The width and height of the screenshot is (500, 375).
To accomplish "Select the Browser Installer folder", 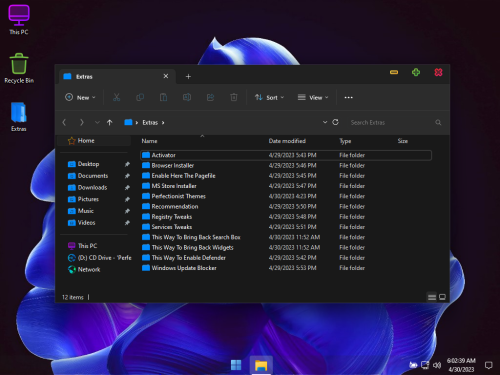I will [x=286, y=165].
